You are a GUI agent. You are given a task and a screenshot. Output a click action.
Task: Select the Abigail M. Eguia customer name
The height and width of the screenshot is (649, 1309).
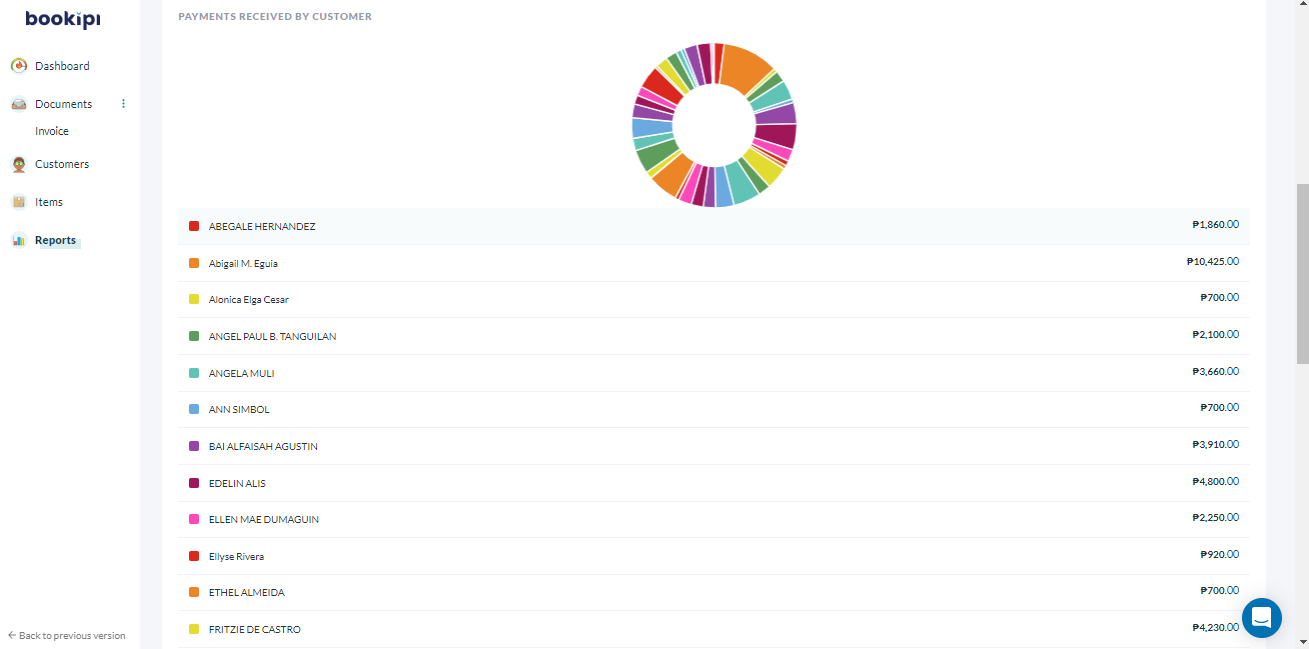point(243,264)
